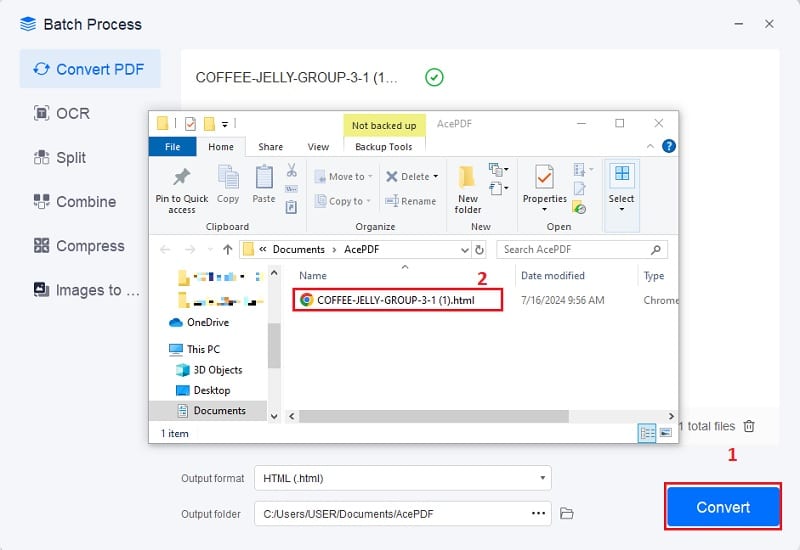Click Documents in the address breadcrumb
Image resolution: width=800 pixels, height=550 pixels.
coord(298,249)
